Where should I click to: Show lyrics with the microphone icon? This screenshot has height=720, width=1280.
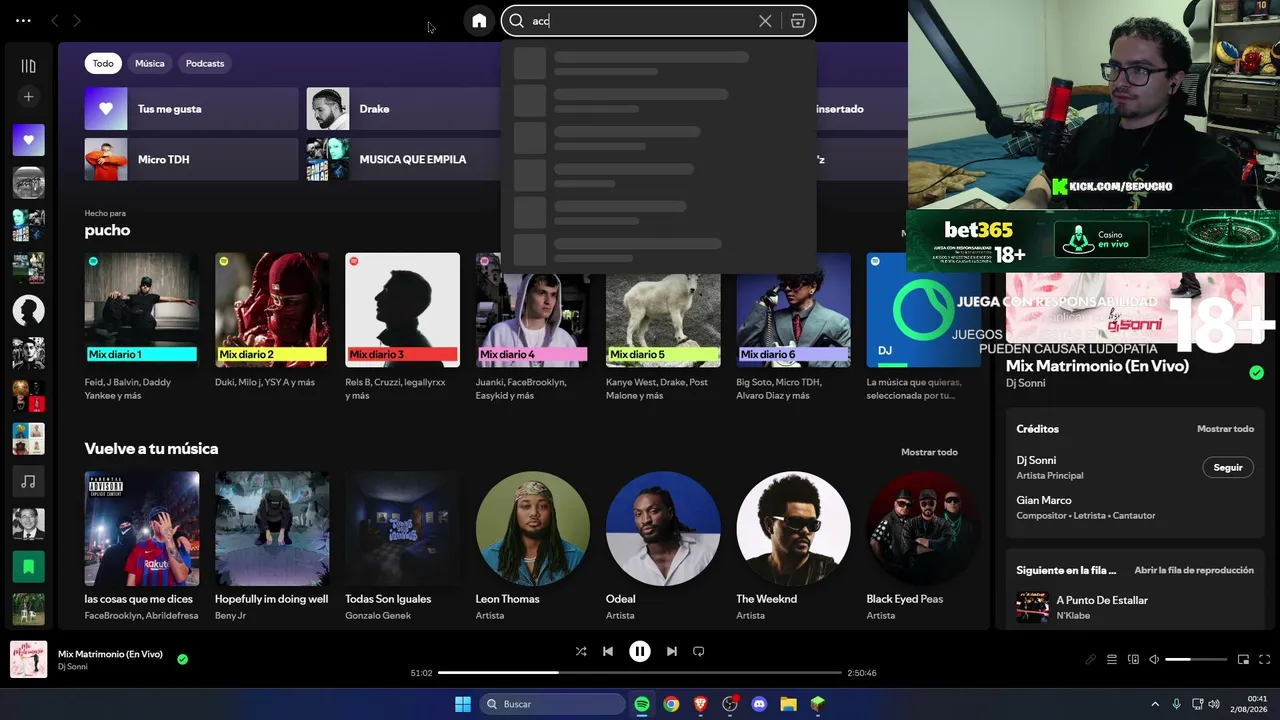click(1091, 659)
